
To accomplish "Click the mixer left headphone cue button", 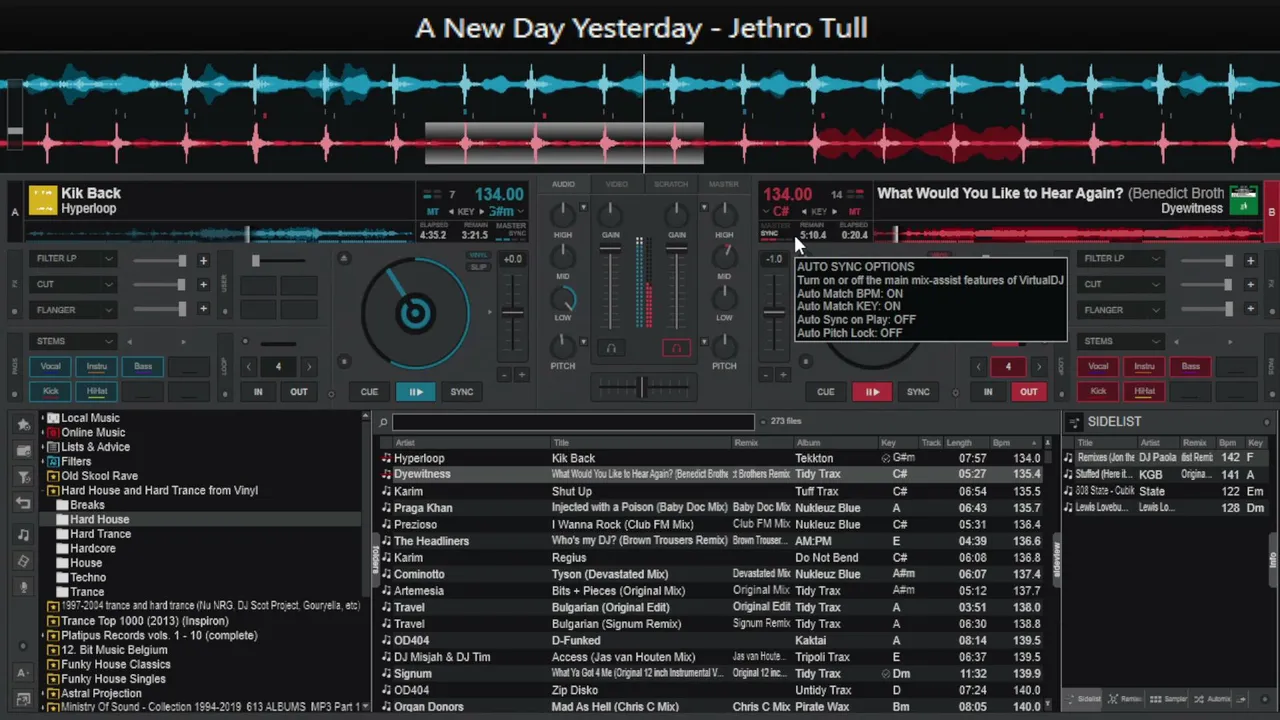I will (611, 348).
